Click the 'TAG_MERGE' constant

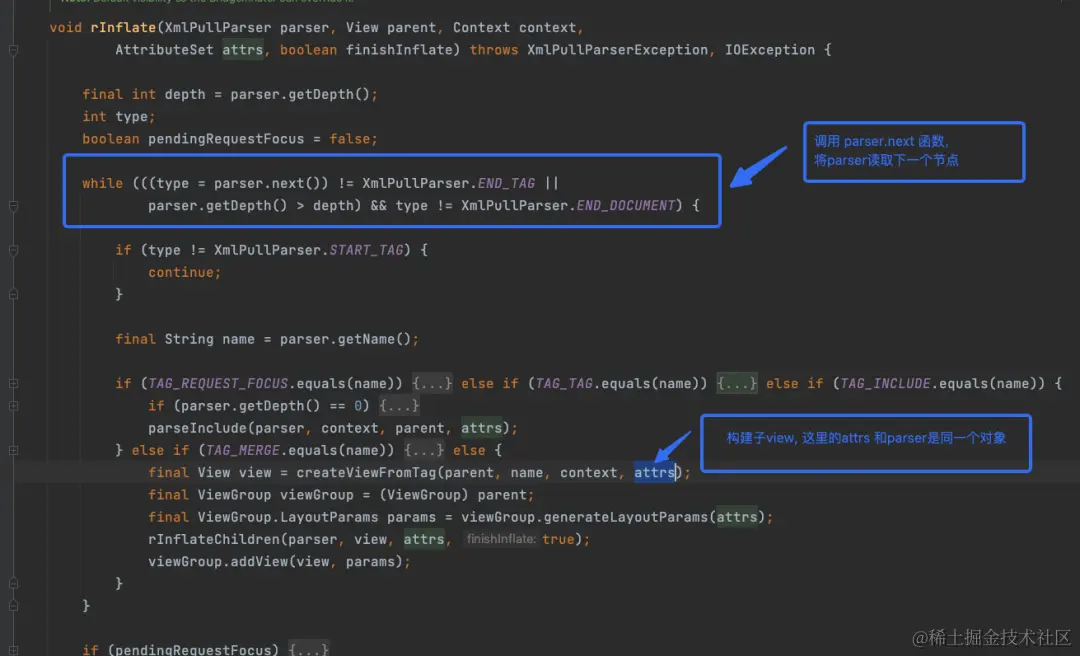(x=242, y=450)
